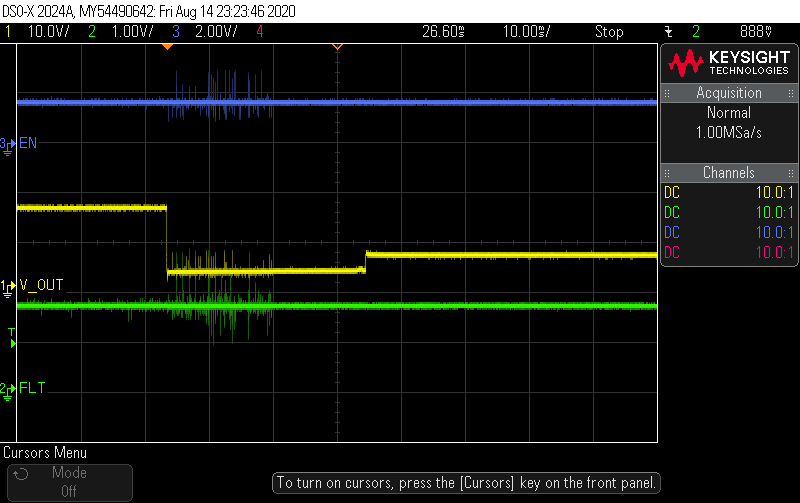This screenshot has height=503, width=800.
Task: Click the 1.00MSa/s sample rate
Action: pyautogui.click(x=729, y=133)
